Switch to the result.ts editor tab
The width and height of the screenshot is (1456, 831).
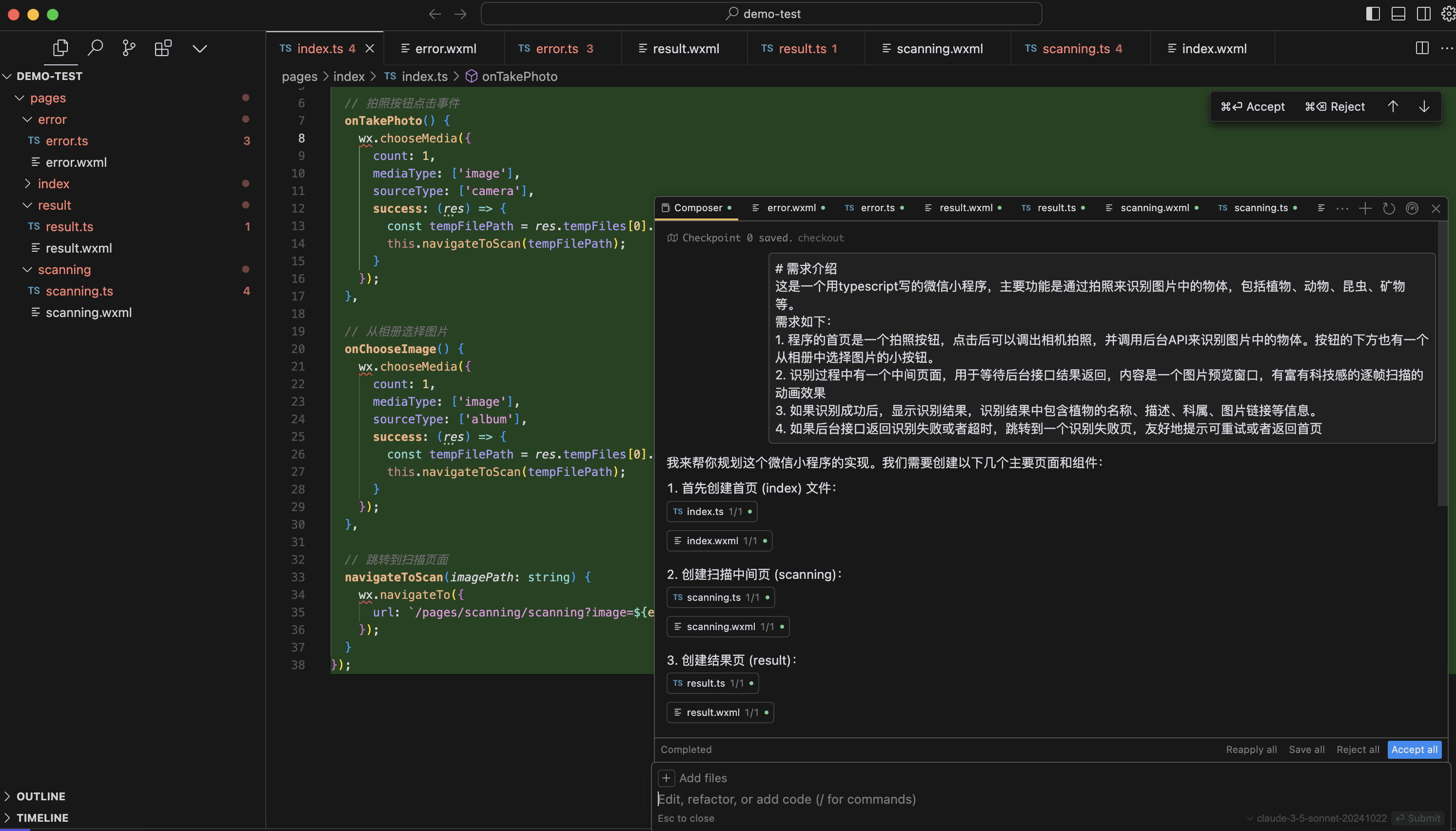tap(806, 48)
